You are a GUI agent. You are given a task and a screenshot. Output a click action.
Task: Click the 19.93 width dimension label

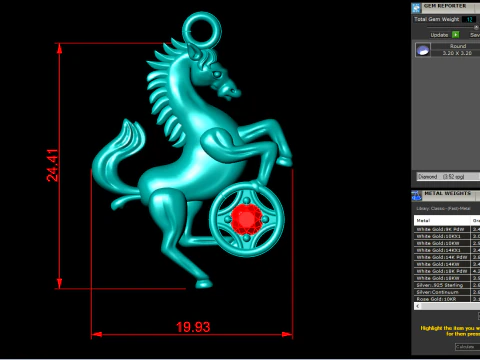[193, 327]
